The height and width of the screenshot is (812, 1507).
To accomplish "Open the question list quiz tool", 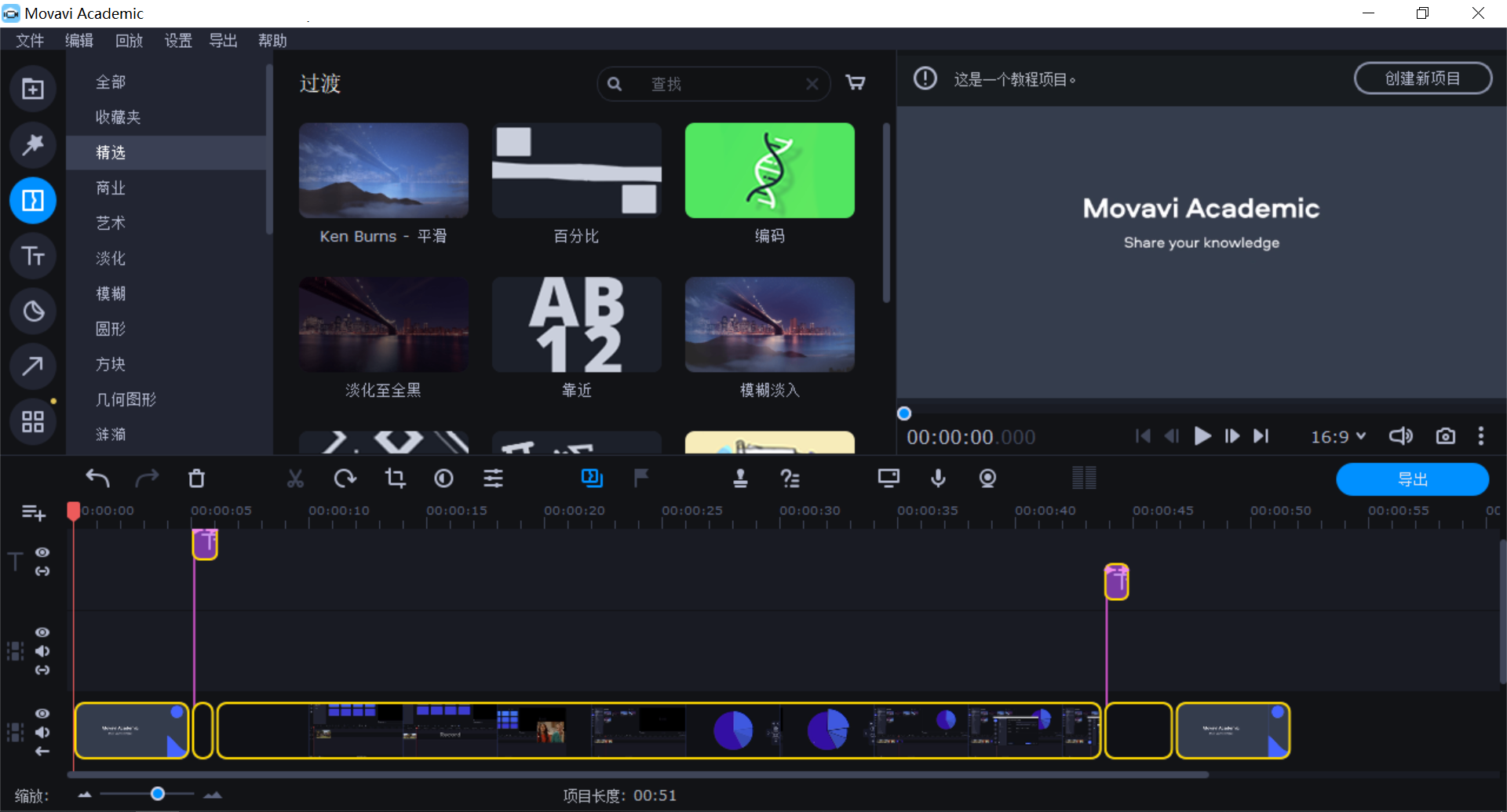I will tap(790, 478).
